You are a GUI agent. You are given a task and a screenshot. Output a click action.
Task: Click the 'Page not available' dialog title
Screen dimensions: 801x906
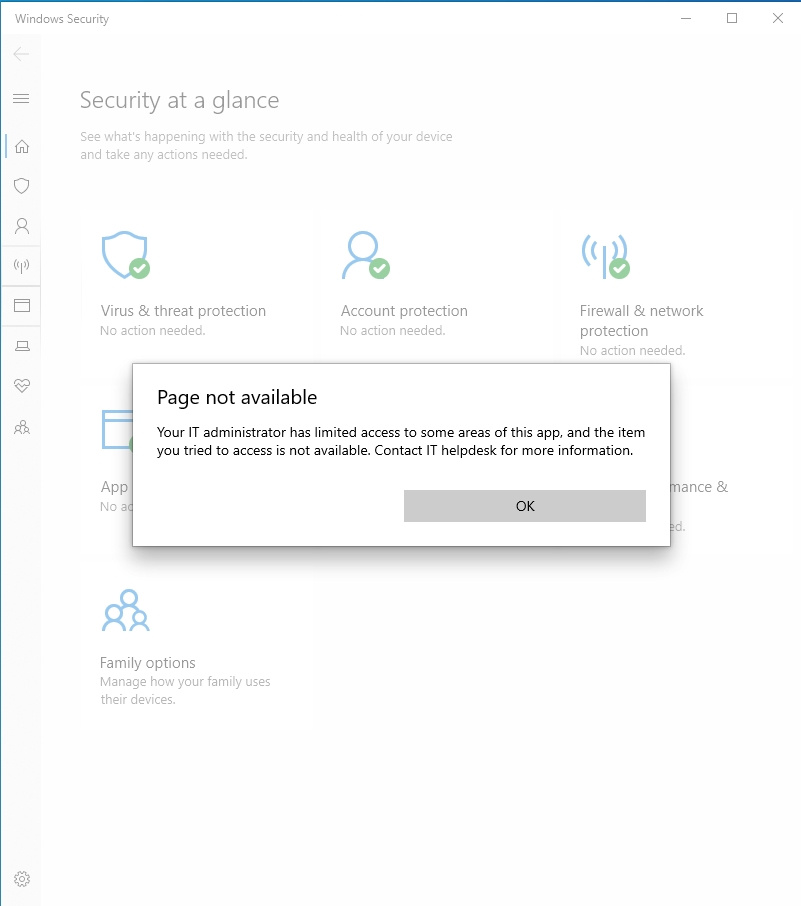click(237, 398)
